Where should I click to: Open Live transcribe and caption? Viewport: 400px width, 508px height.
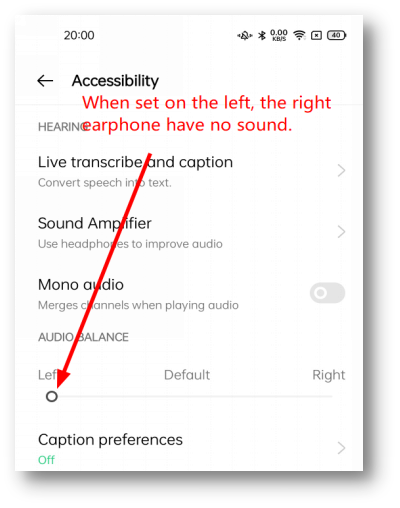coord(192,171)
